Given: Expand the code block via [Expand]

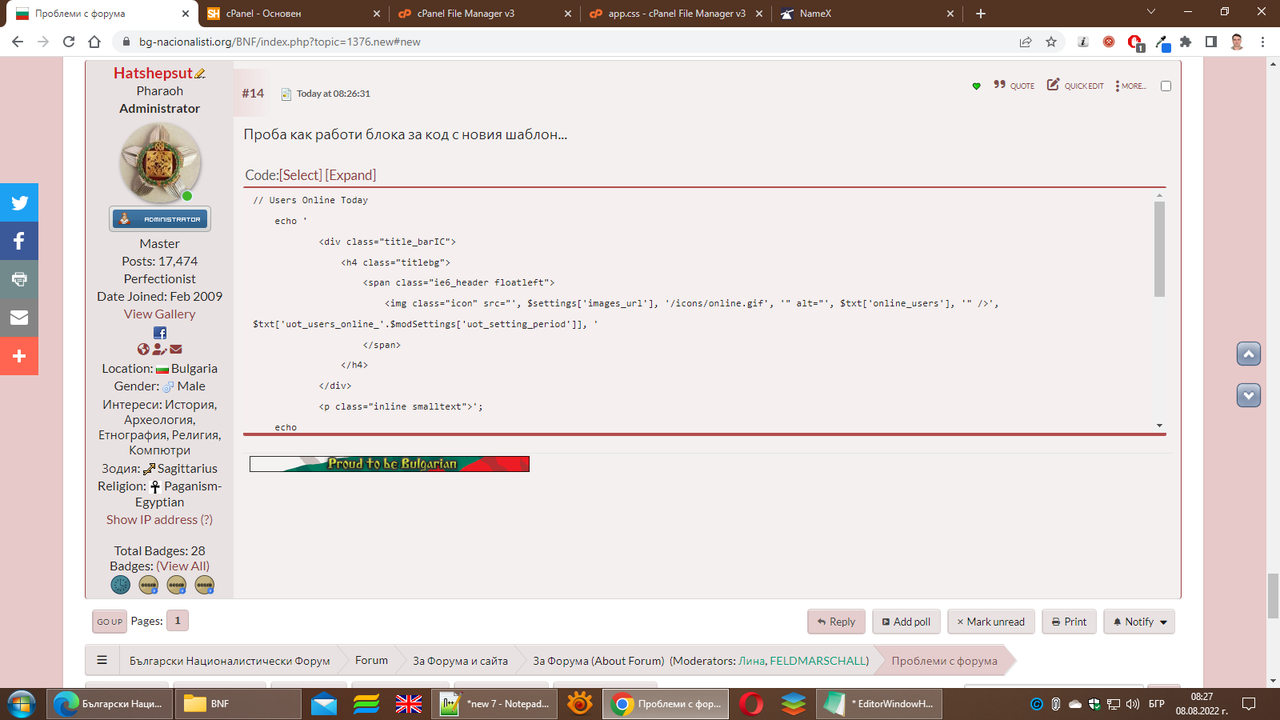Looking at the screenshot, I should point(350,175).
